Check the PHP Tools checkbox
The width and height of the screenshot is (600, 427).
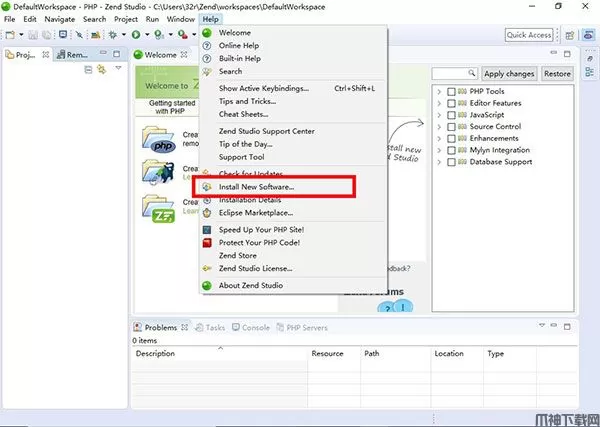(452, 92)
